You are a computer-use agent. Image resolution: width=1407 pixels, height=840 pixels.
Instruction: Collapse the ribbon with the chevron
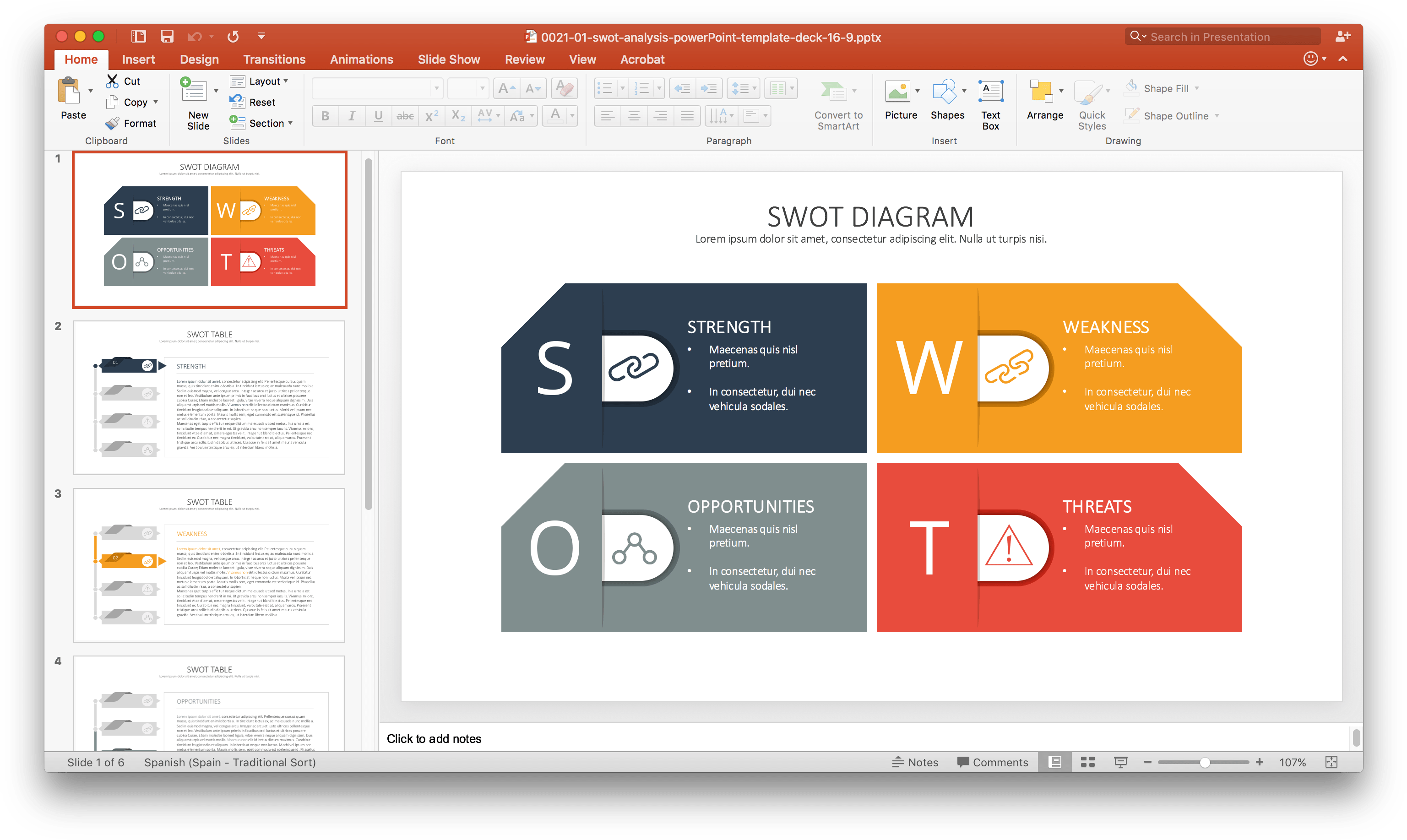click(x=1342, y=59)
